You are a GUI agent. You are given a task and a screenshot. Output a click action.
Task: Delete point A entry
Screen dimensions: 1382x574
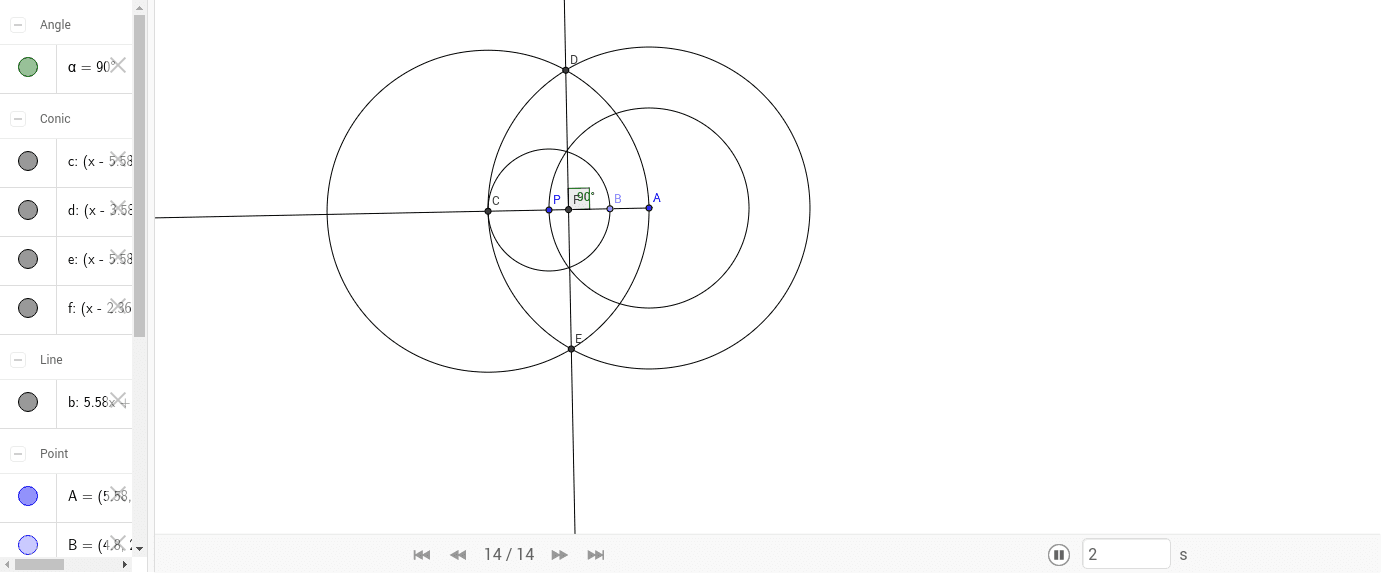(x=118, y=493)
